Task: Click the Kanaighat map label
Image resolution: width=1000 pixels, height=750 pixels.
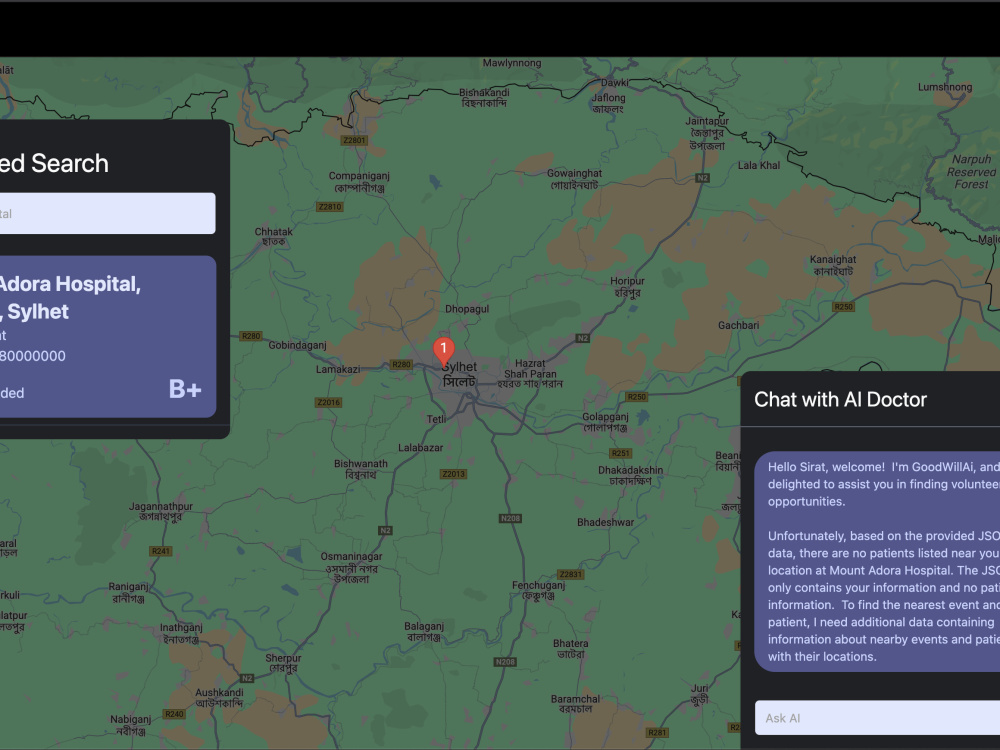Action: coord(833,265)
